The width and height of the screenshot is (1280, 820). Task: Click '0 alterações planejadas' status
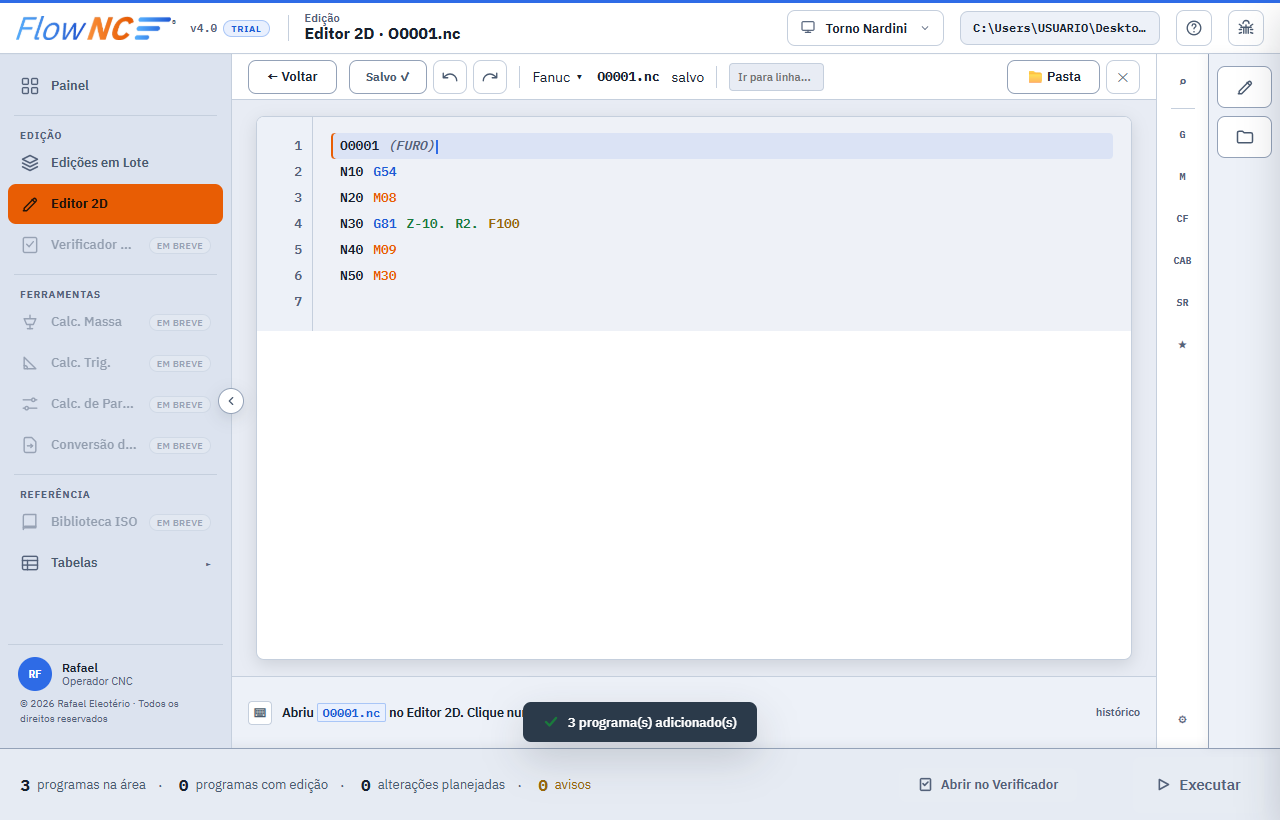(x=432, y=785)
